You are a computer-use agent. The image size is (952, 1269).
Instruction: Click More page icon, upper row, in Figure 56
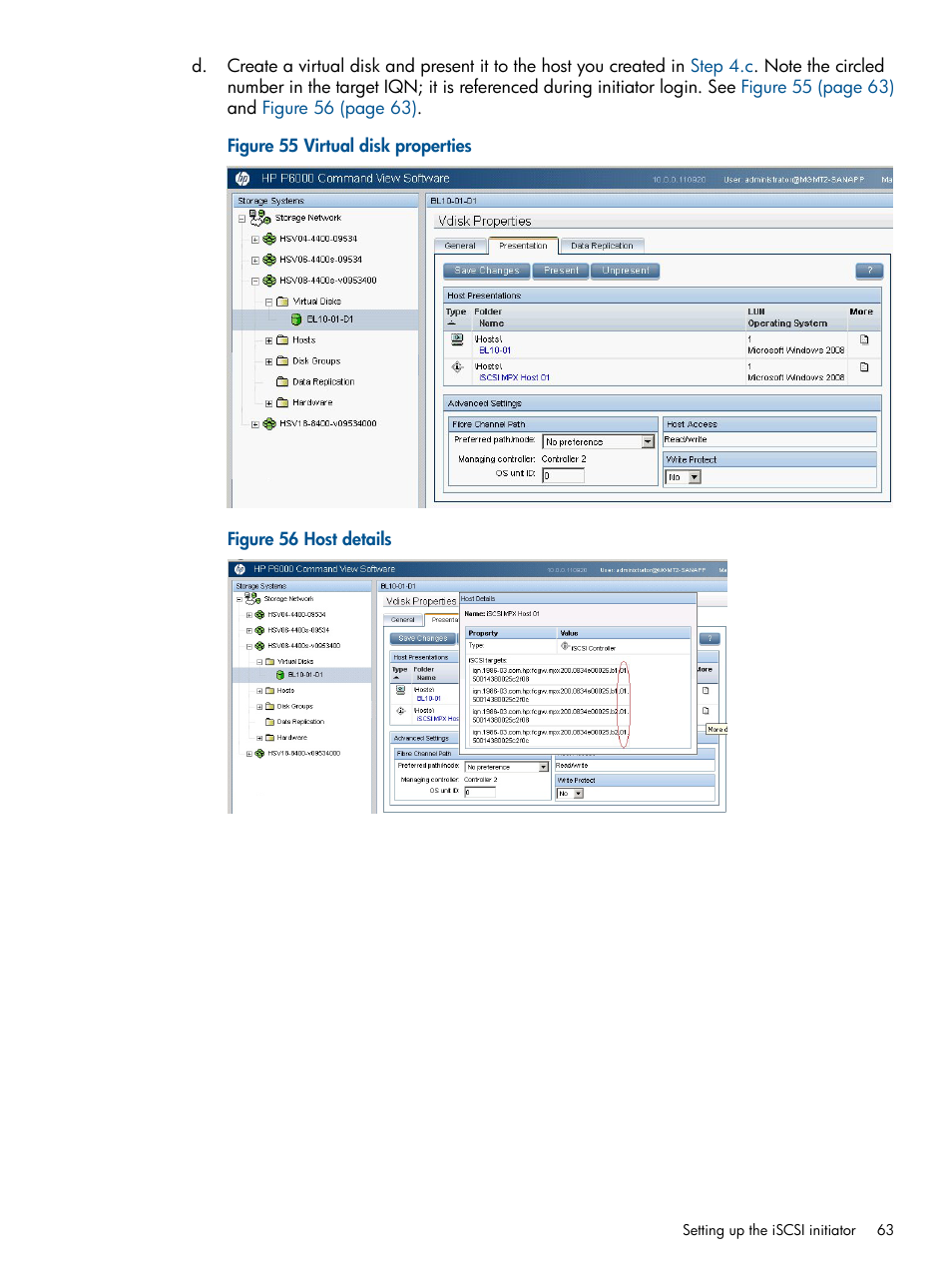click(706, 691)
